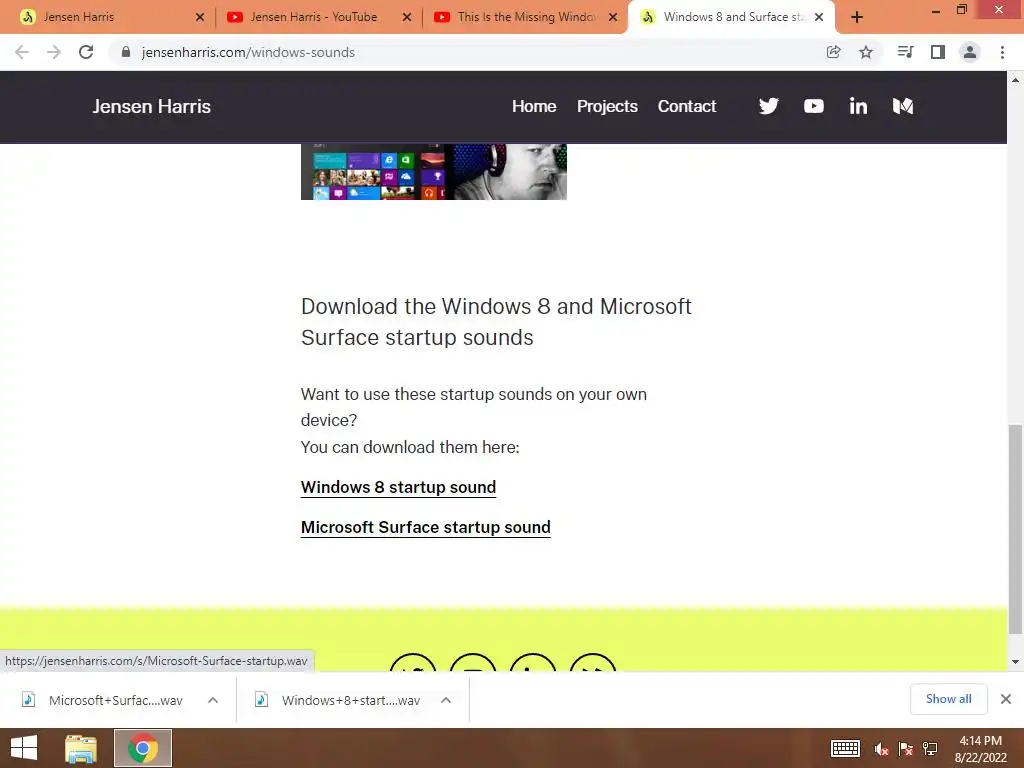Open Contact in site navigation
The height and width of the screenshot is (768, 1024).
[x=686, y=106]
